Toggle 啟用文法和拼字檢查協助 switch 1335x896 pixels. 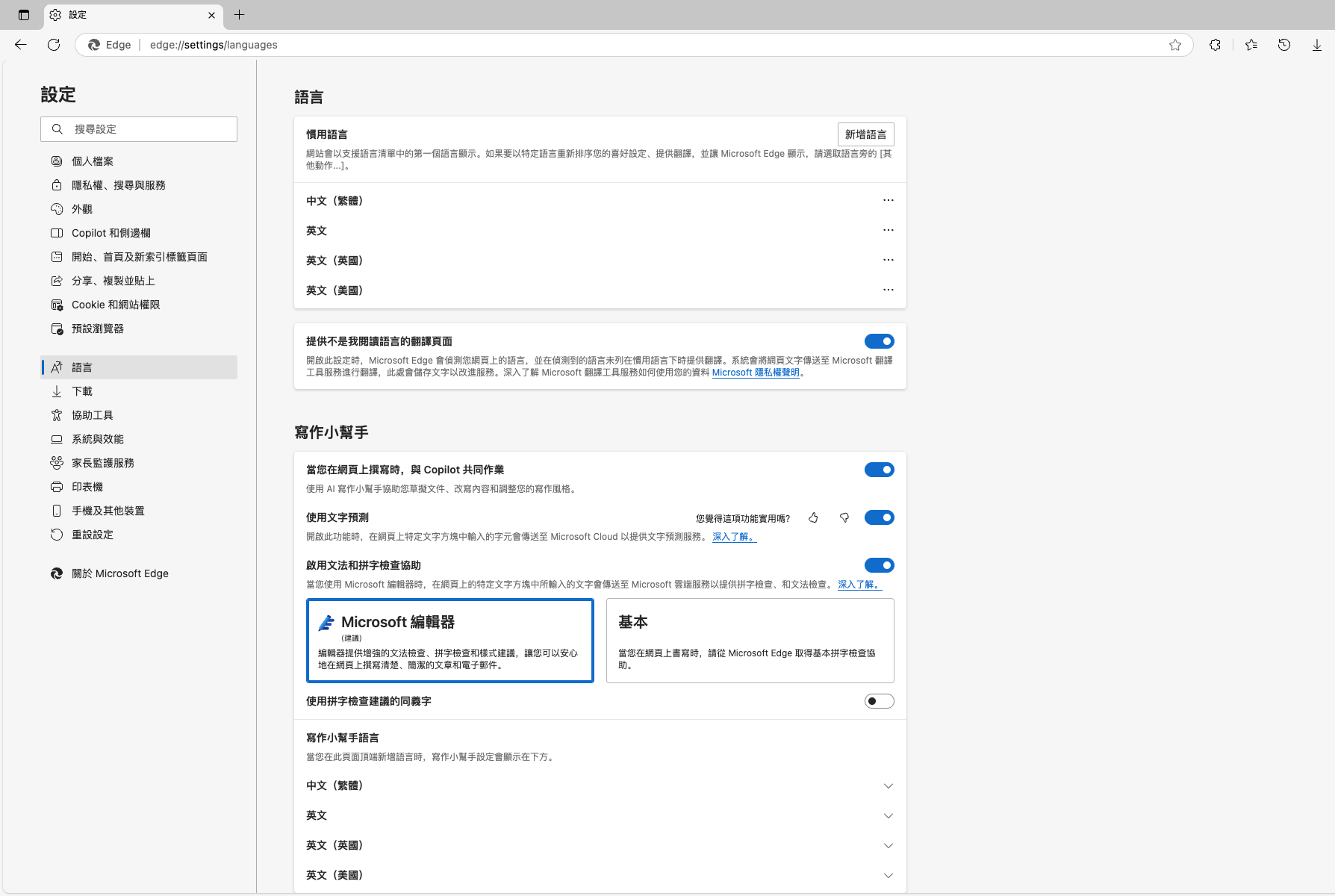(880, 565)
